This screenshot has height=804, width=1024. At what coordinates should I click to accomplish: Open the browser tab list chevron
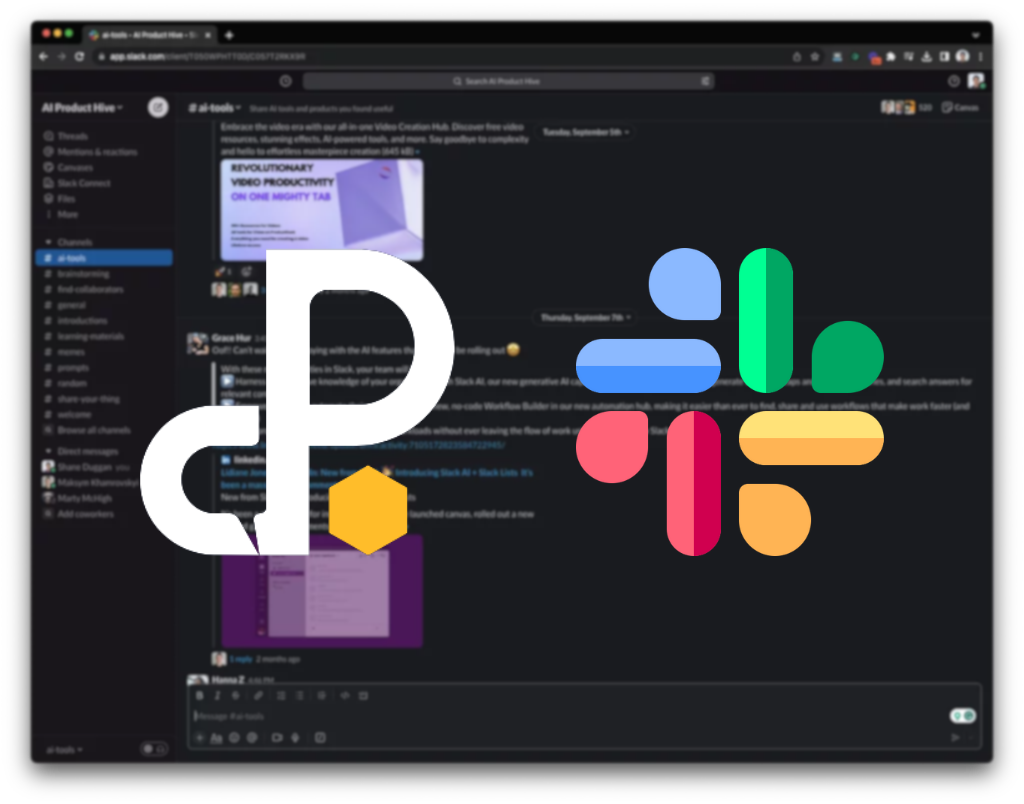point(976,35)
